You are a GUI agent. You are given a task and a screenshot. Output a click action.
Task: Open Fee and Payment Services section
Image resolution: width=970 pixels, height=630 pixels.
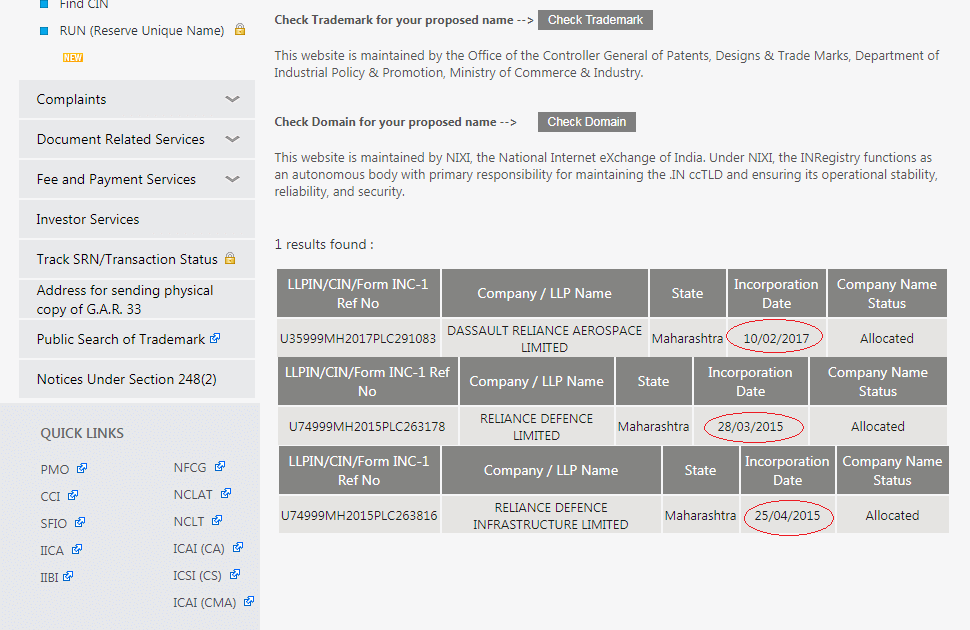[137, 179]
